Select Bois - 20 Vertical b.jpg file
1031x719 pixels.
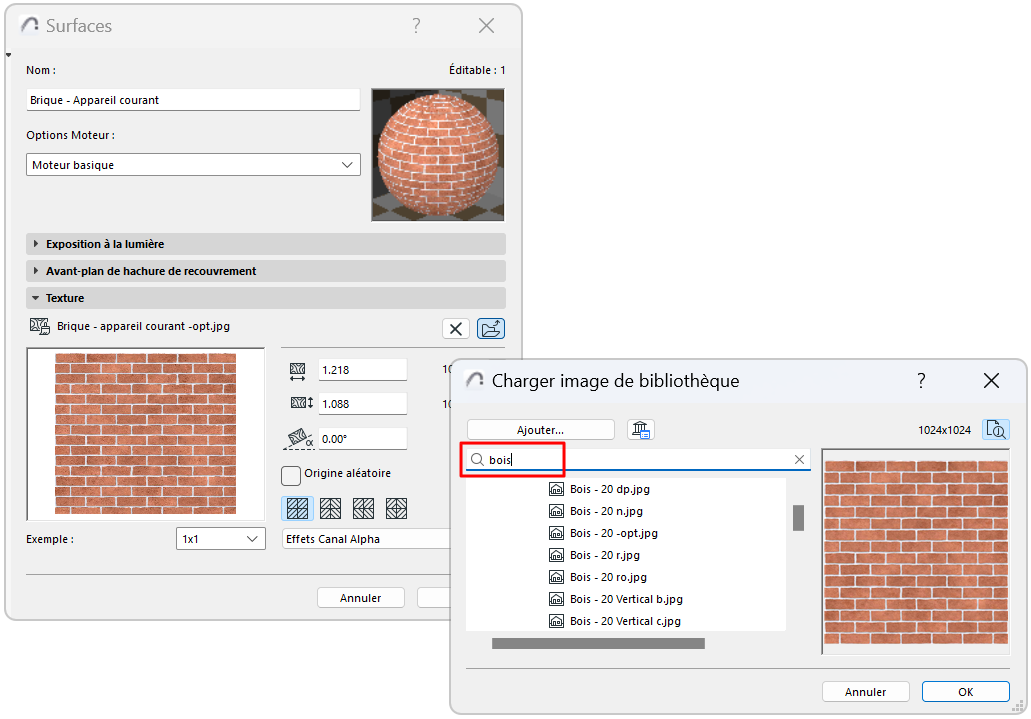click(626, 599)
